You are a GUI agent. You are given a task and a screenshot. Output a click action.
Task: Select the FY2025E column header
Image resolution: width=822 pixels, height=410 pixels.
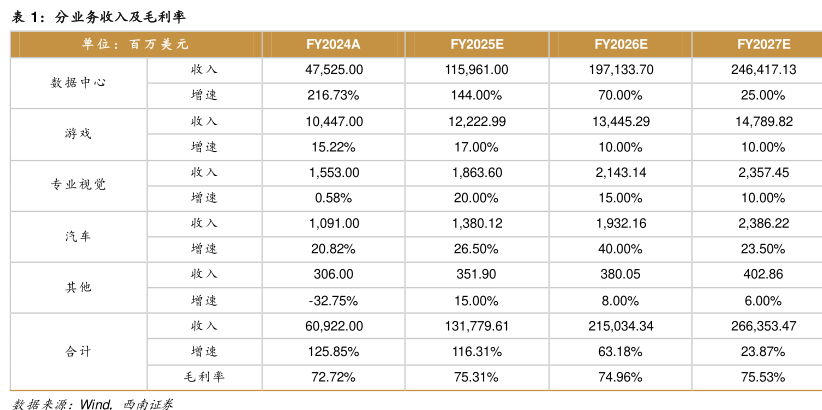click(x=477, y=45)
